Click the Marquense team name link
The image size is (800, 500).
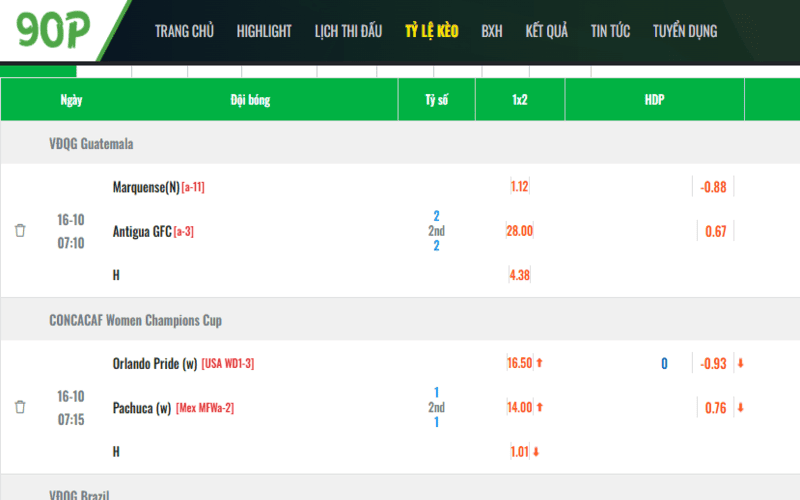(x=146, y=187)
